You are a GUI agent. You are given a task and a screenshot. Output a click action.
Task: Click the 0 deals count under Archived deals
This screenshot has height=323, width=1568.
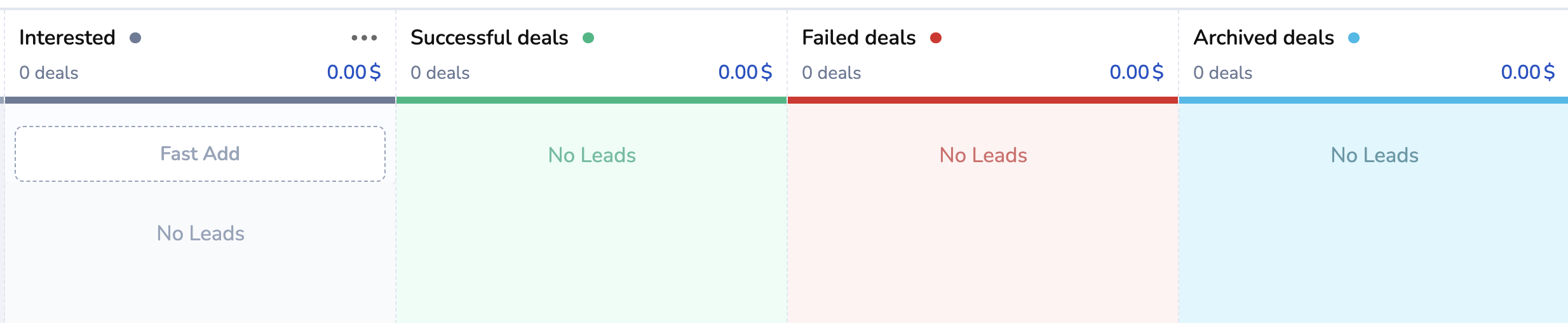pyautogui.click(x=1223, y=73)
